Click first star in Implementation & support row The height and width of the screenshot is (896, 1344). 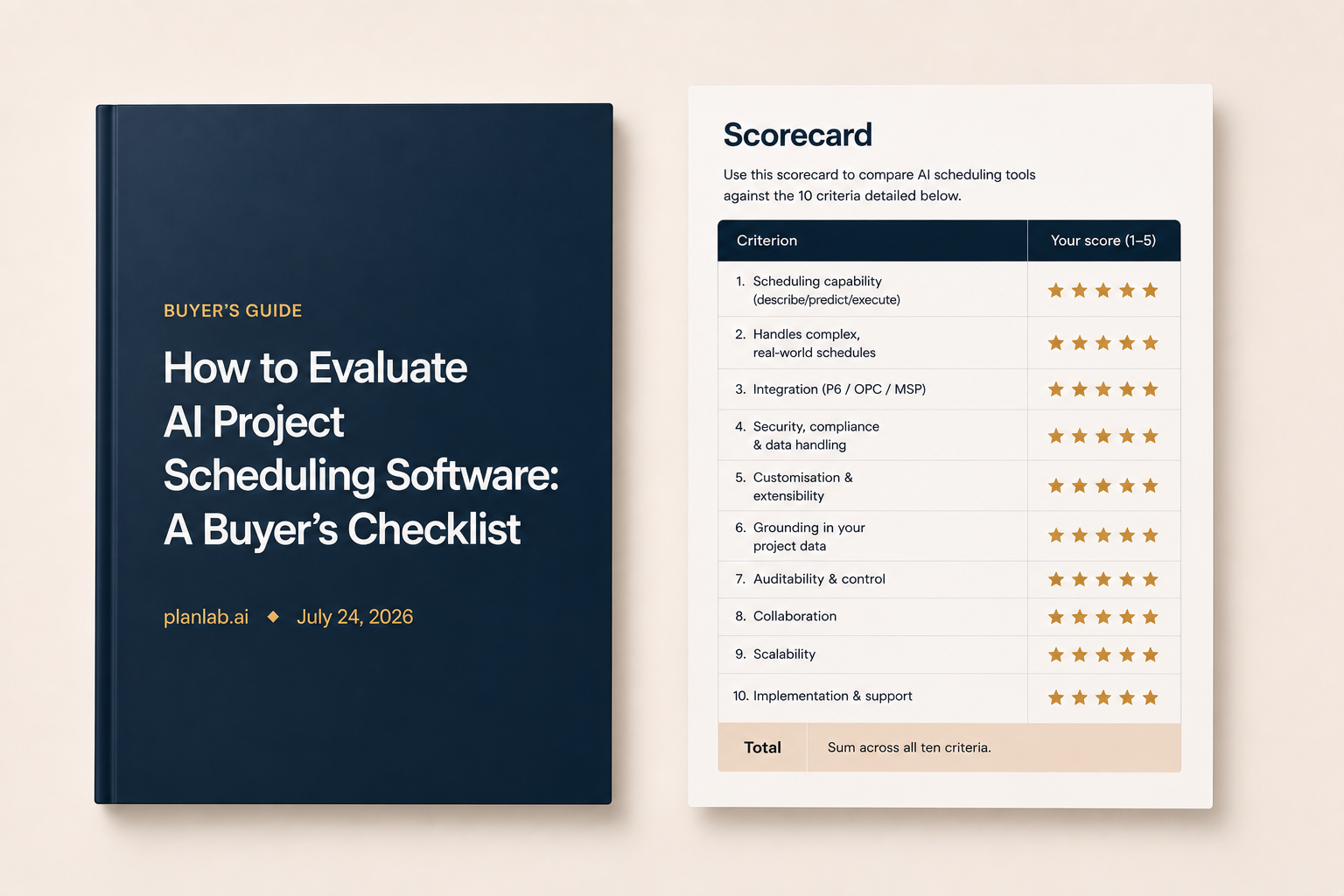pyautogui.click(x=1056, y=697)
